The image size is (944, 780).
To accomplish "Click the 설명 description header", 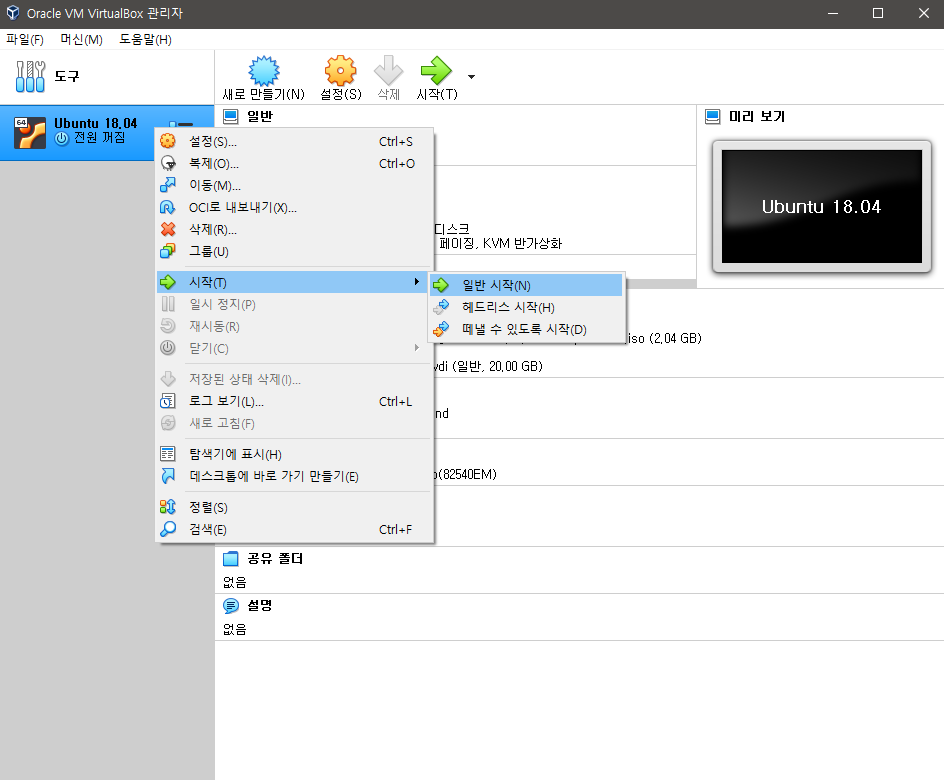I will (259, 605).
